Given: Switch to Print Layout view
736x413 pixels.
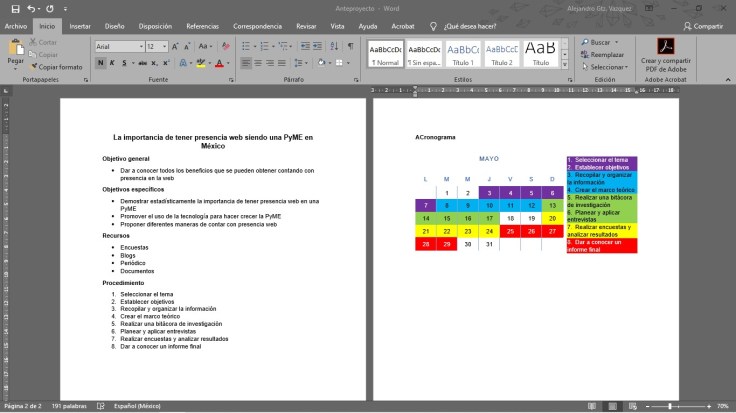Looking at the screenshot, I should click(x=613, y=406).
